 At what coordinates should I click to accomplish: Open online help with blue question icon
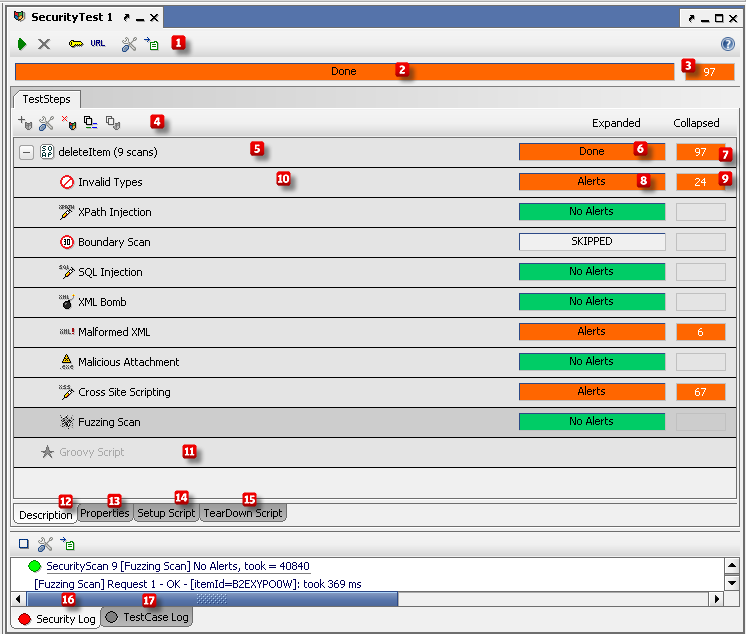pos(727,44)
